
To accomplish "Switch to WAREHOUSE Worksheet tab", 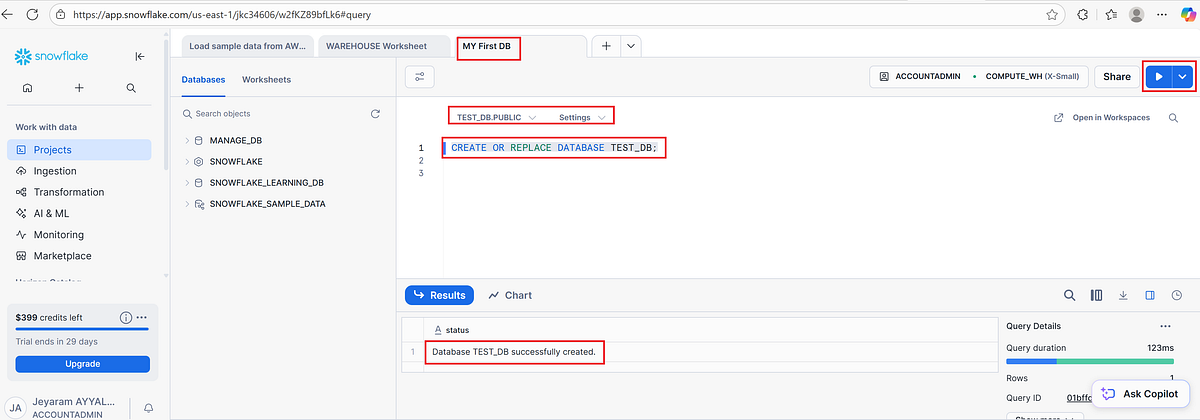I will coord(383,46).
